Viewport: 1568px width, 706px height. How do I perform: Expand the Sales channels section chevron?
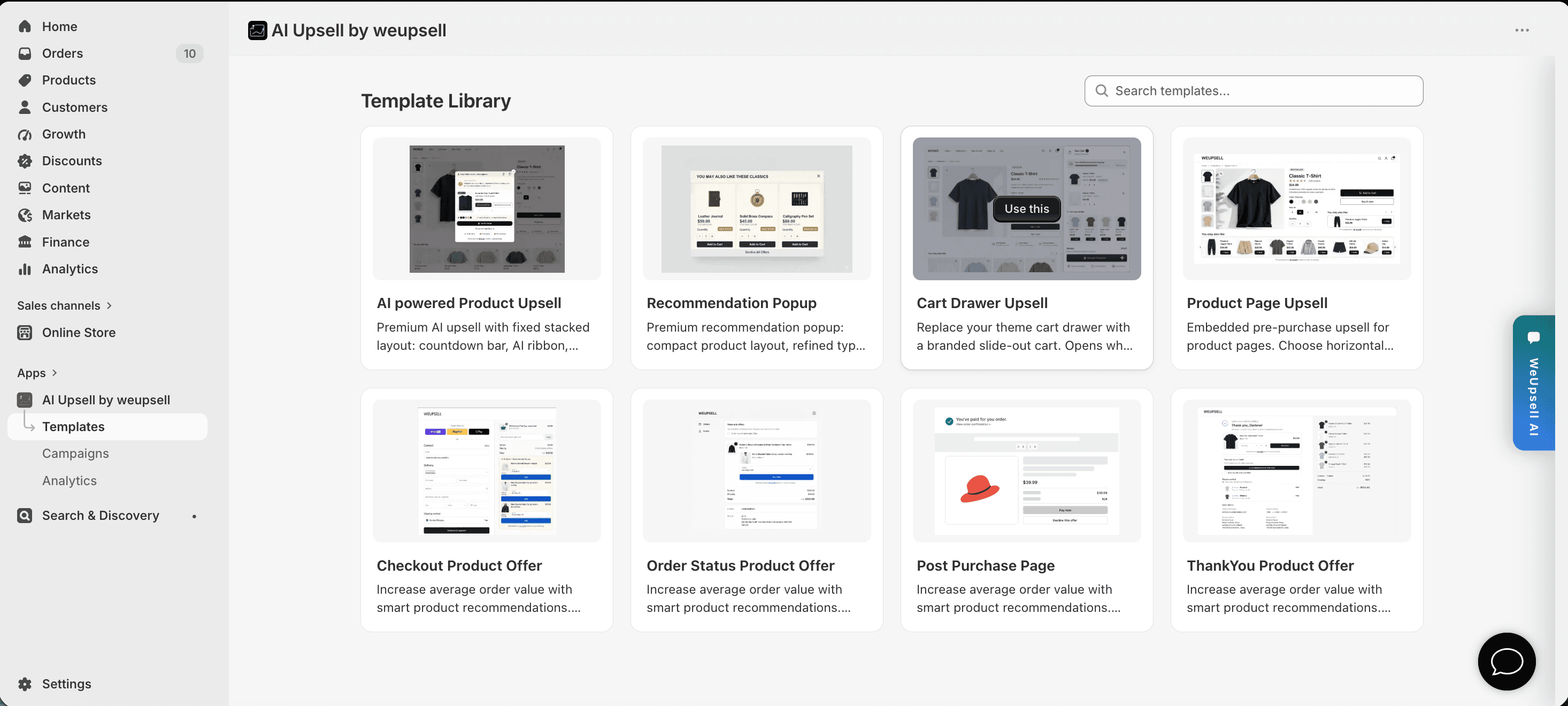point(110,305)
